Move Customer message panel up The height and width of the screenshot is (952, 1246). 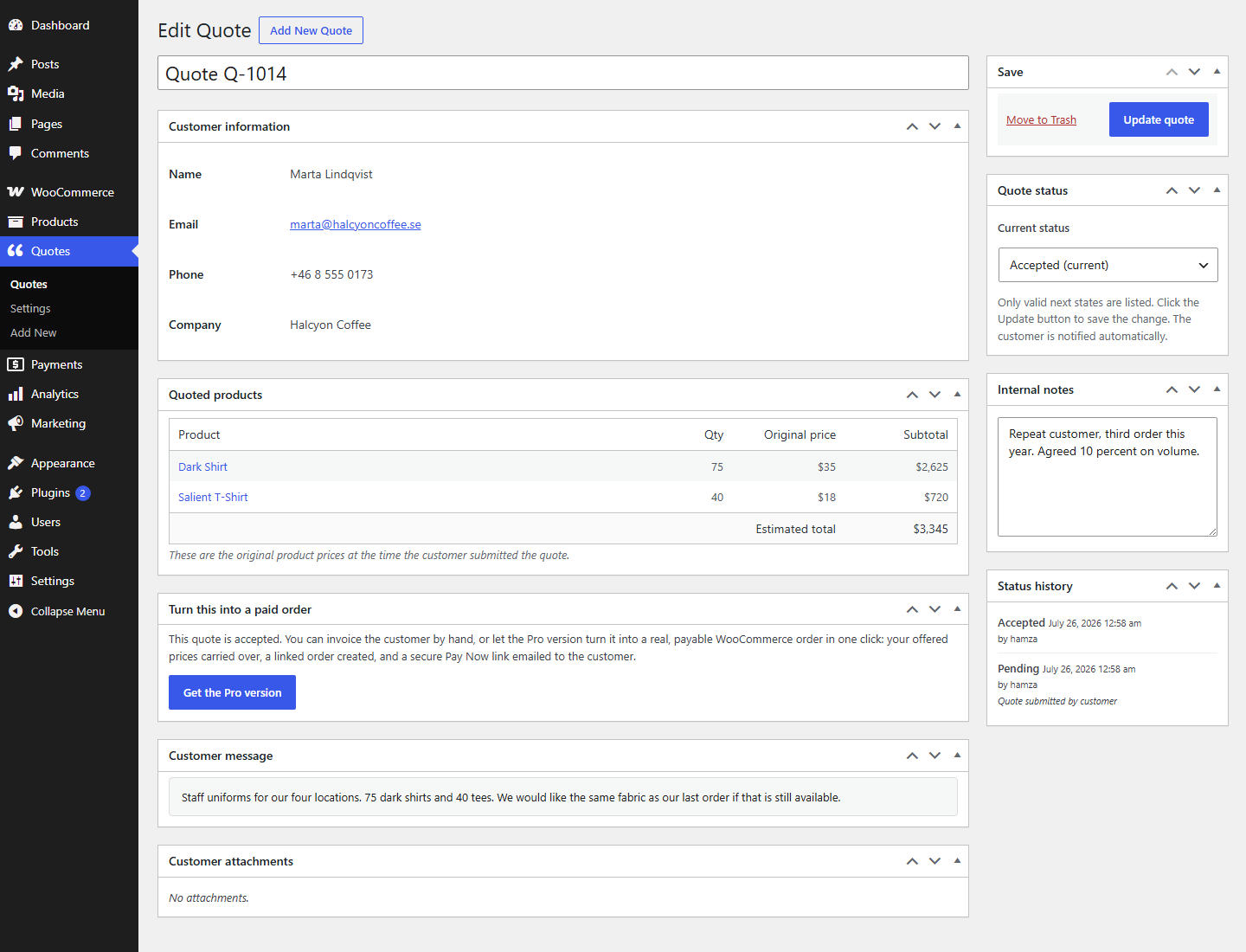[x=912, y=756]
